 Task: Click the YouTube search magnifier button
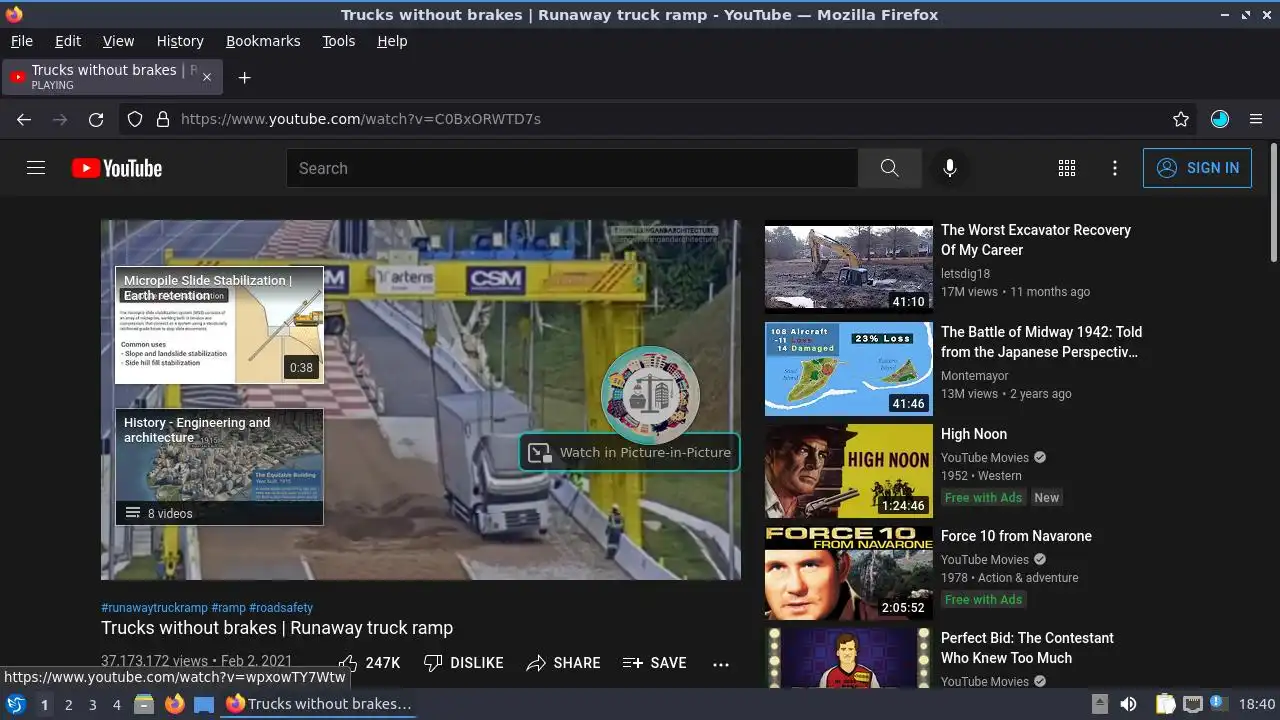click(x=889, y=168)
